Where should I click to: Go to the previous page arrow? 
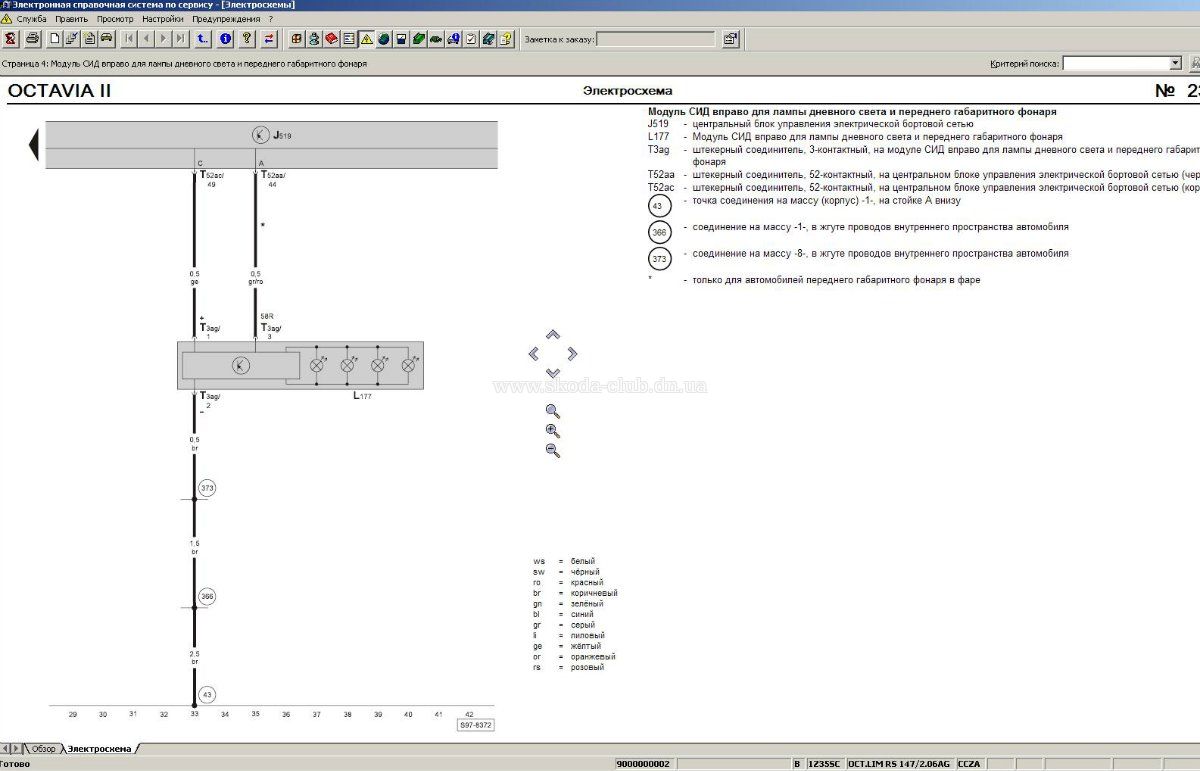146,39
